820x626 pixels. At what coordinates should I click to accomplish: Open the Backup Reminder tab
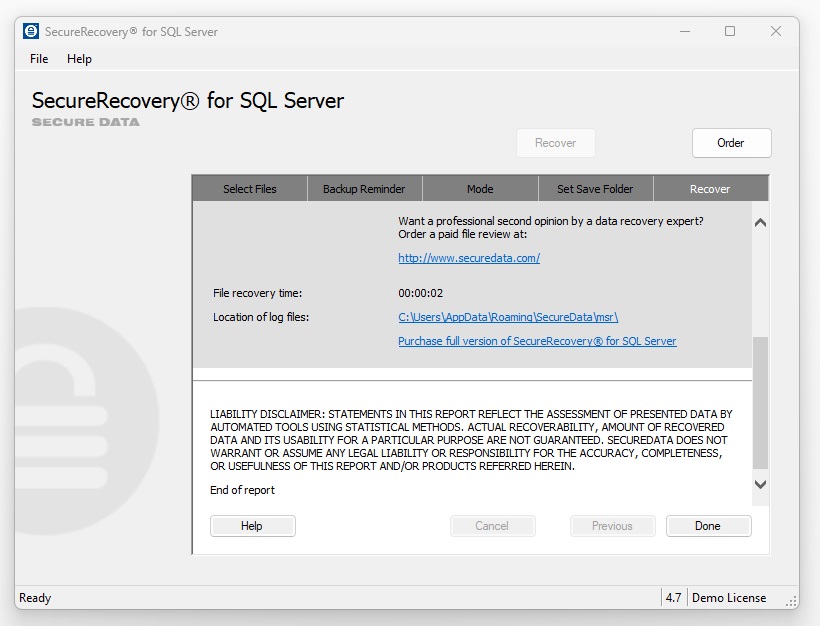click(364, 188)
